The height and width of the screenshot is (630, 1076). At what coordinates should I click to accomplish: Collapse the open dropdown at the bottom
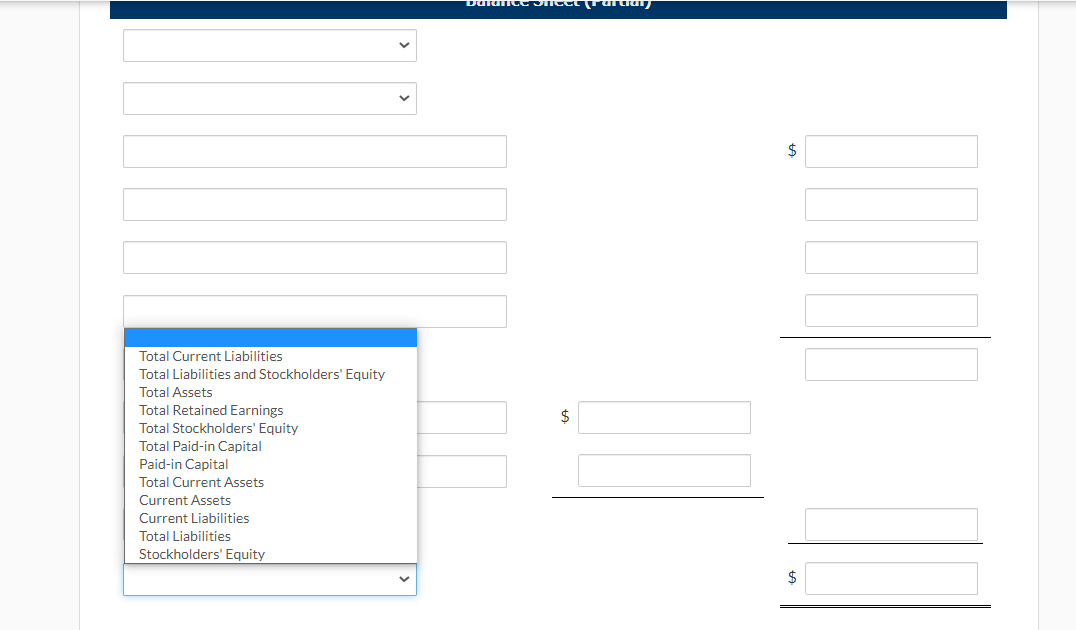270,579
